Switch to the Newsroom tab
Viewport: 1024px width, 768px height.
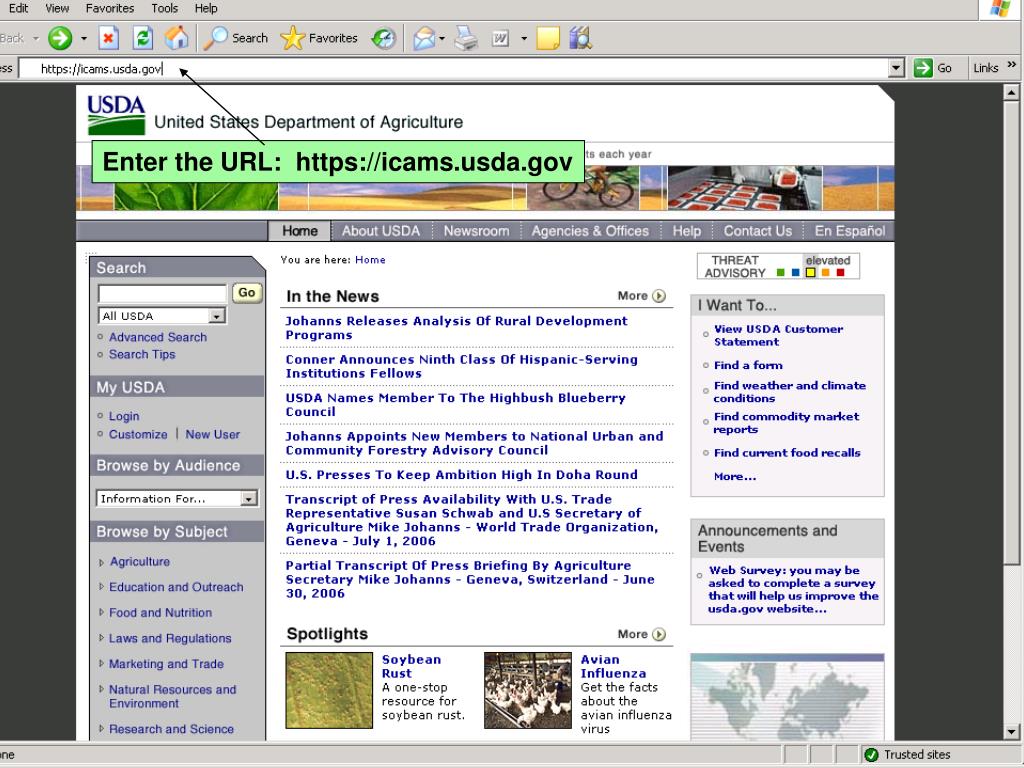tap(476, 231)
